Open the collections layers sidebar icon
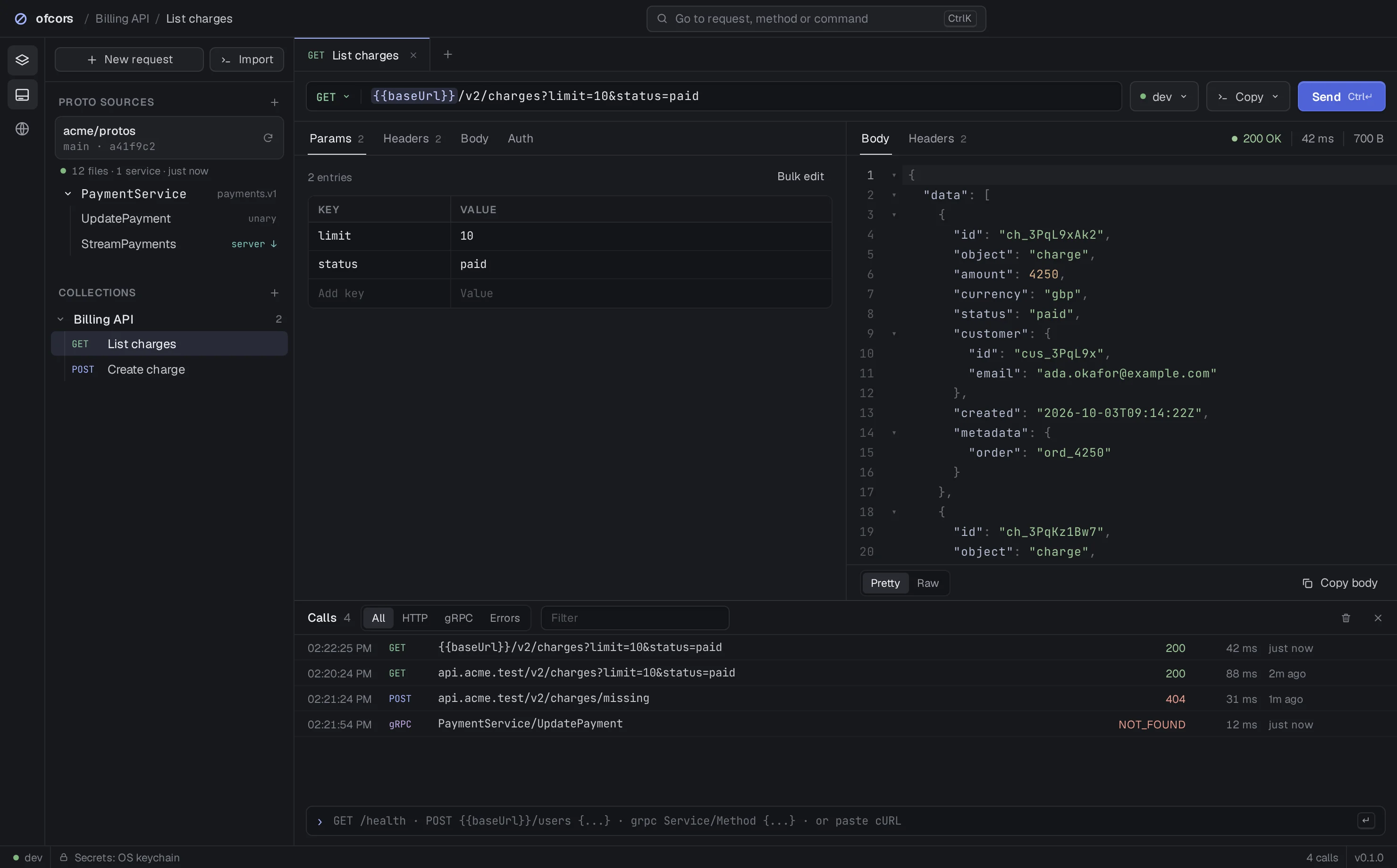The image size is (1397, 868). 22,60
